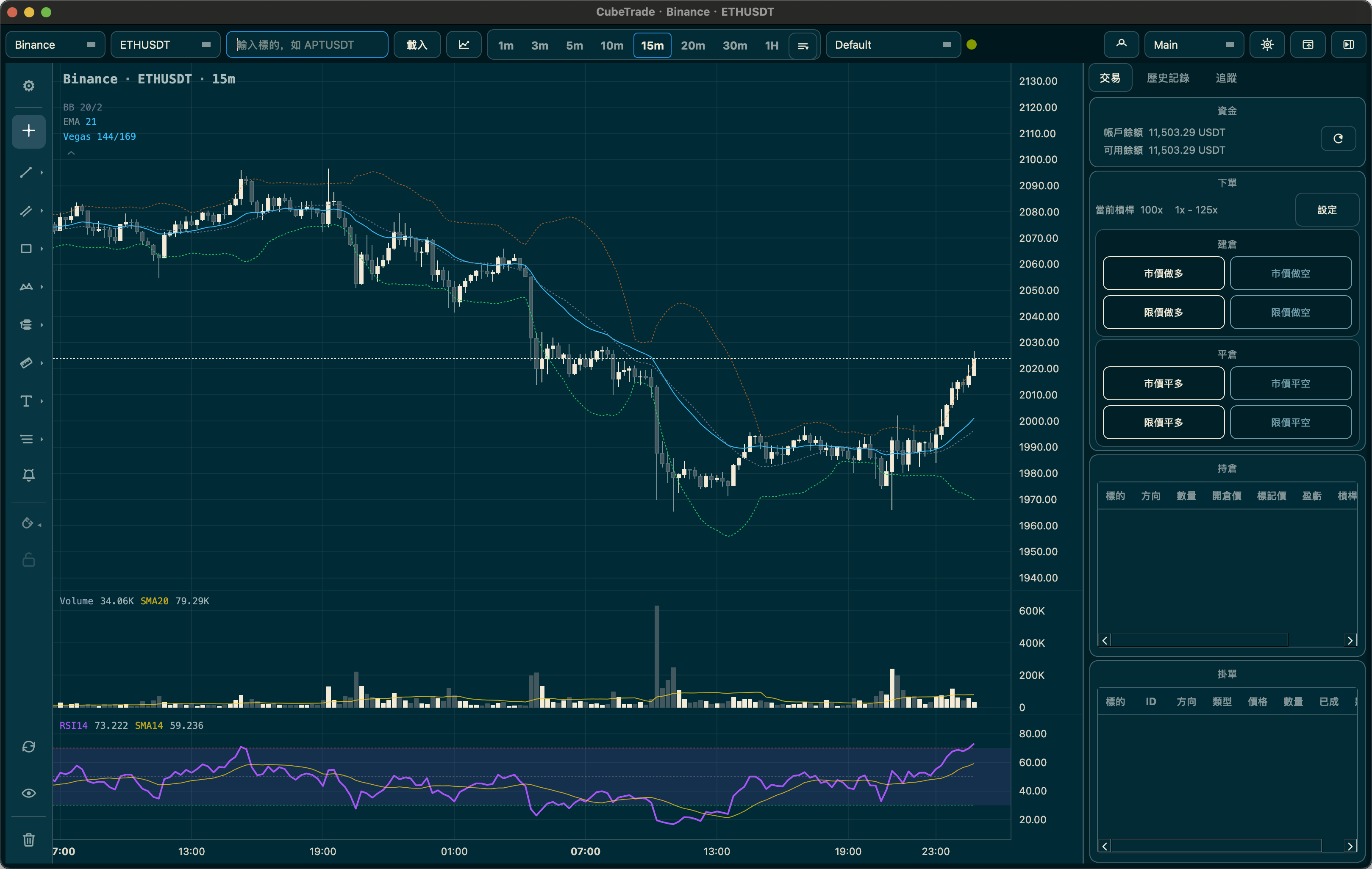
Task: Toggle the drawing lock icon
Action: [28, 560]
